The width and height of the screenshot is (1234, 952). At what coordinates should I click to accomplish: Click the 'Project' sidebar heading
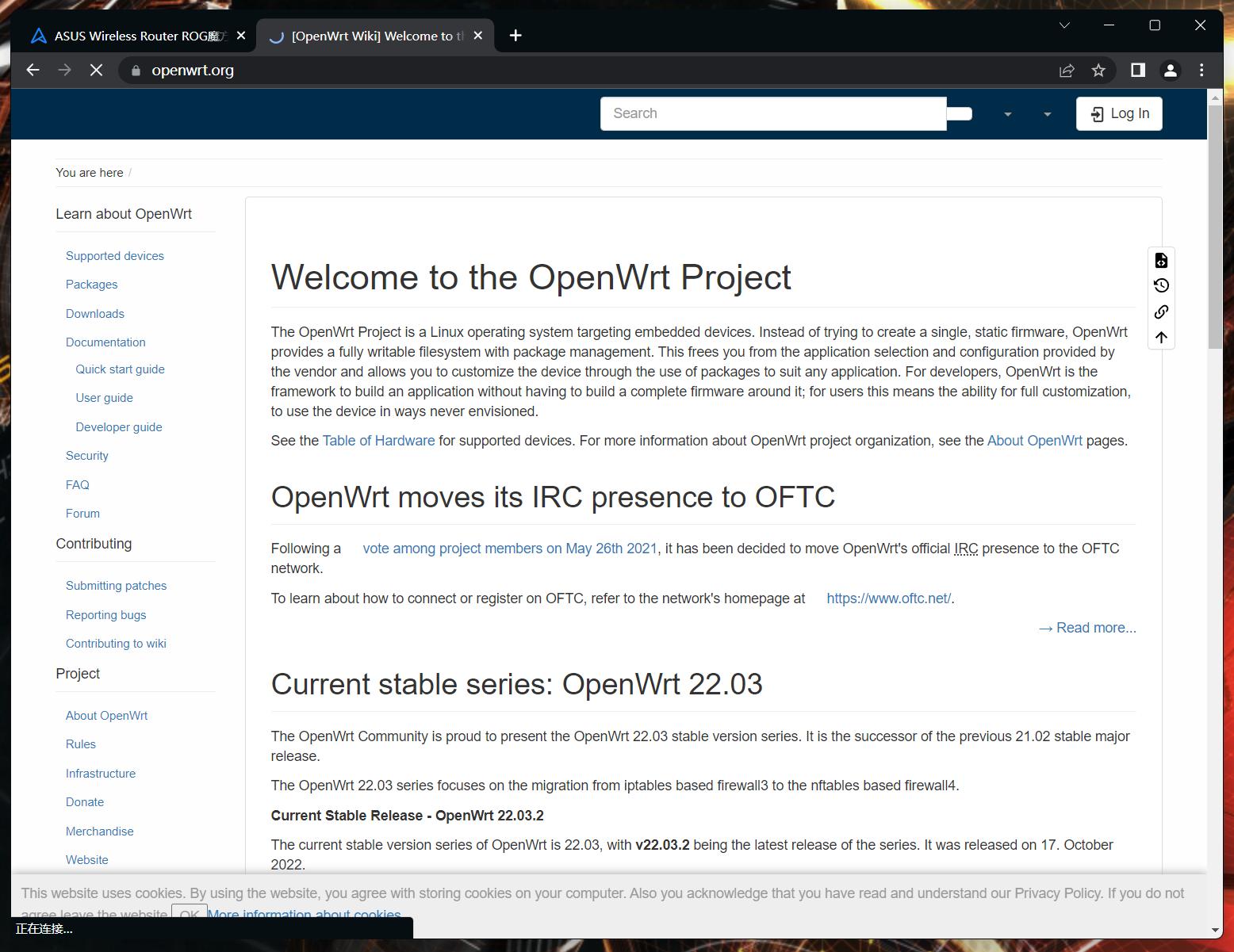click(78, 674)
